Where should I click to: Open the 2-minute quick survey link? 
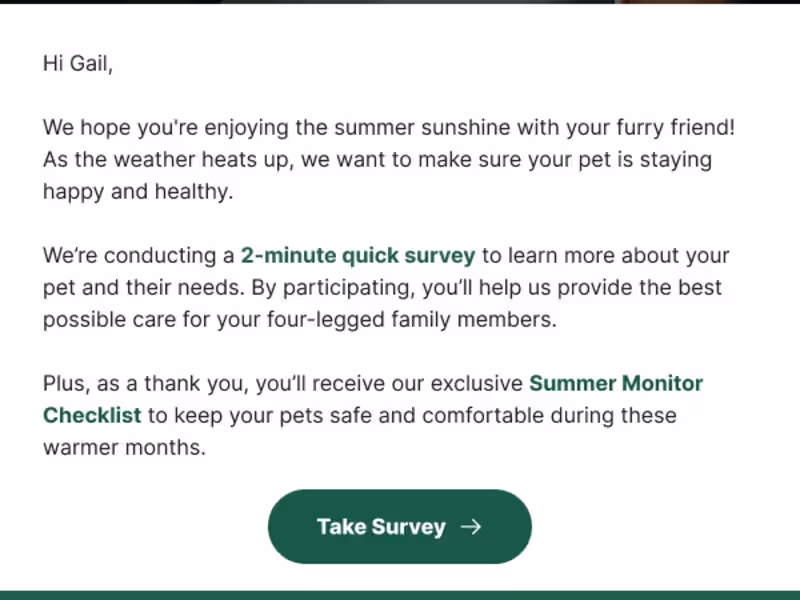pos(357,256)
